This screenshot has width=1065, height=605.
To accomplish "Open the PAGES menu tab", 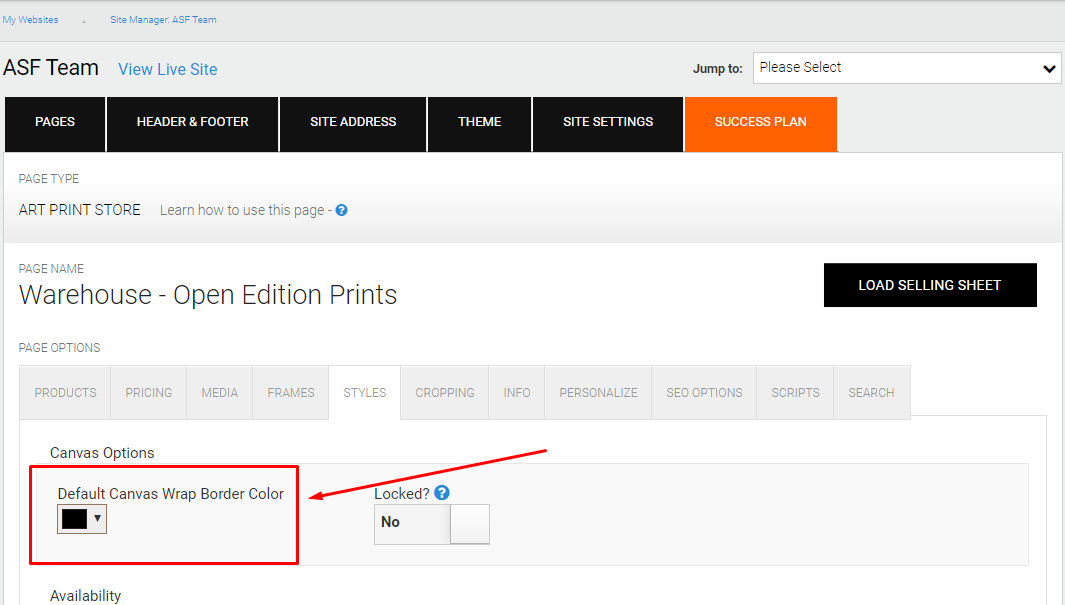I will 55,122.
